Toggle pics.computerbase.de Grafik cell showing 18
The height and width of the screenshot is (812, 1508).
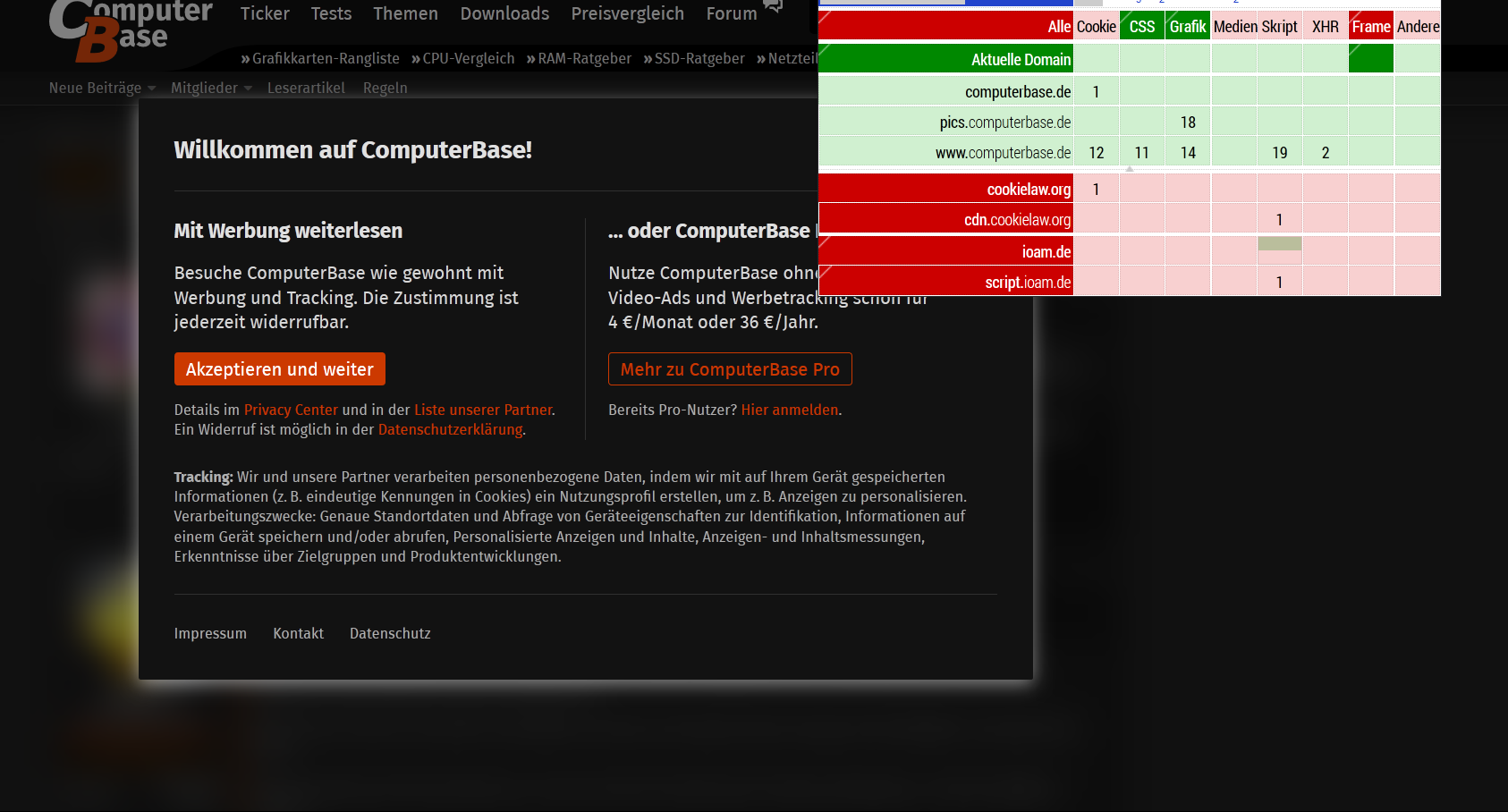1188,122
